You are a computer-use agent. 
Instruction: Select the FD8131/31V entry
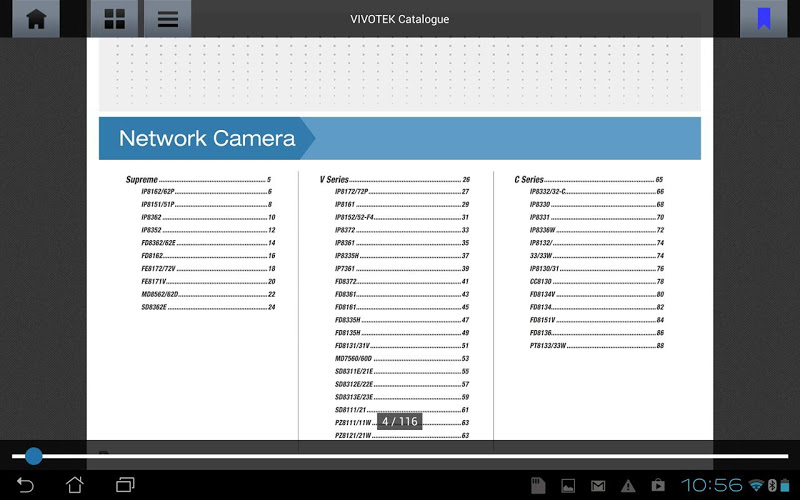[402, 345]
